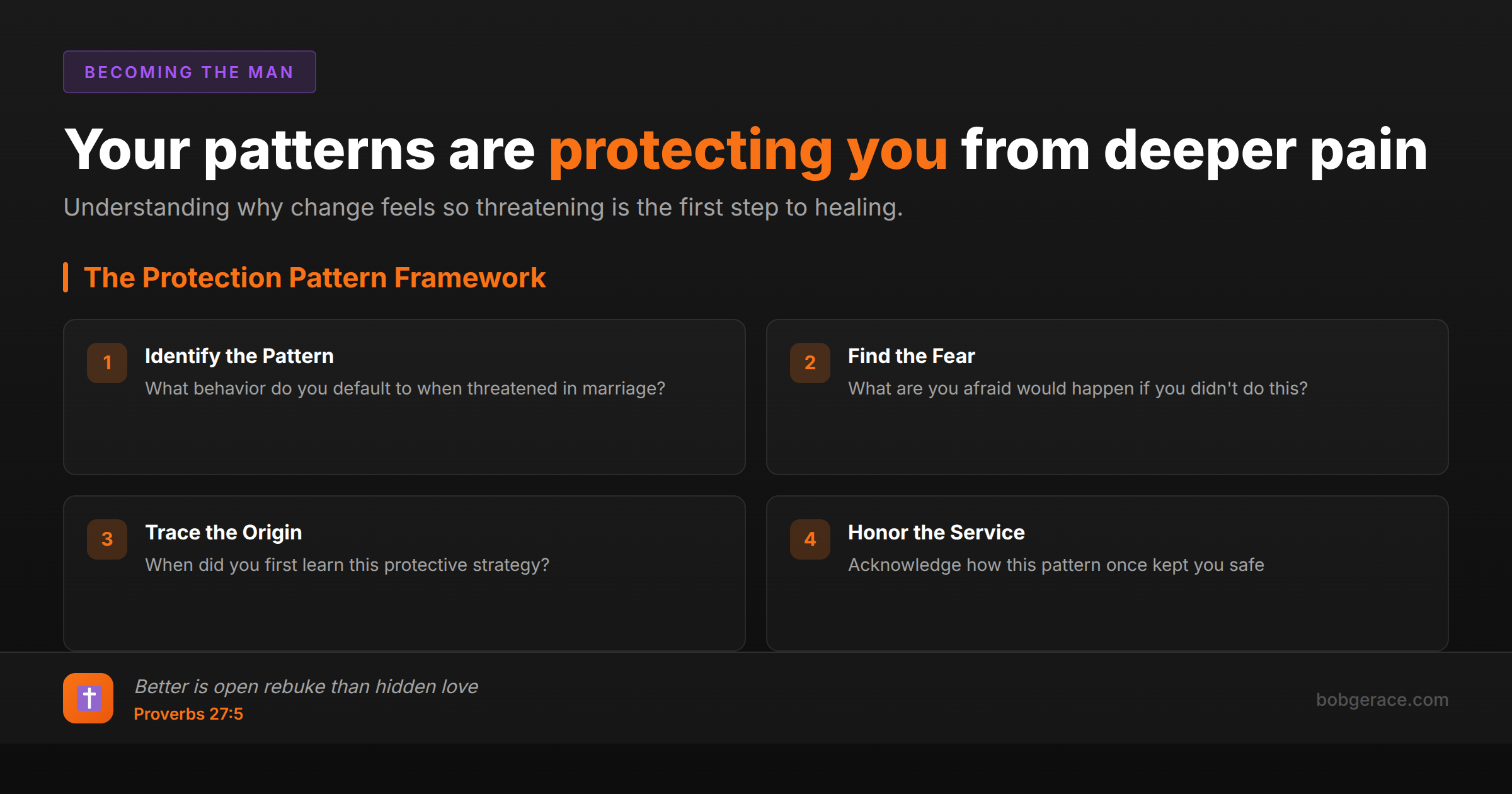Click the 'When did you first learn' question
Image resolution: width=1512 pixels, height=794 pixels.
pos(347,565)
